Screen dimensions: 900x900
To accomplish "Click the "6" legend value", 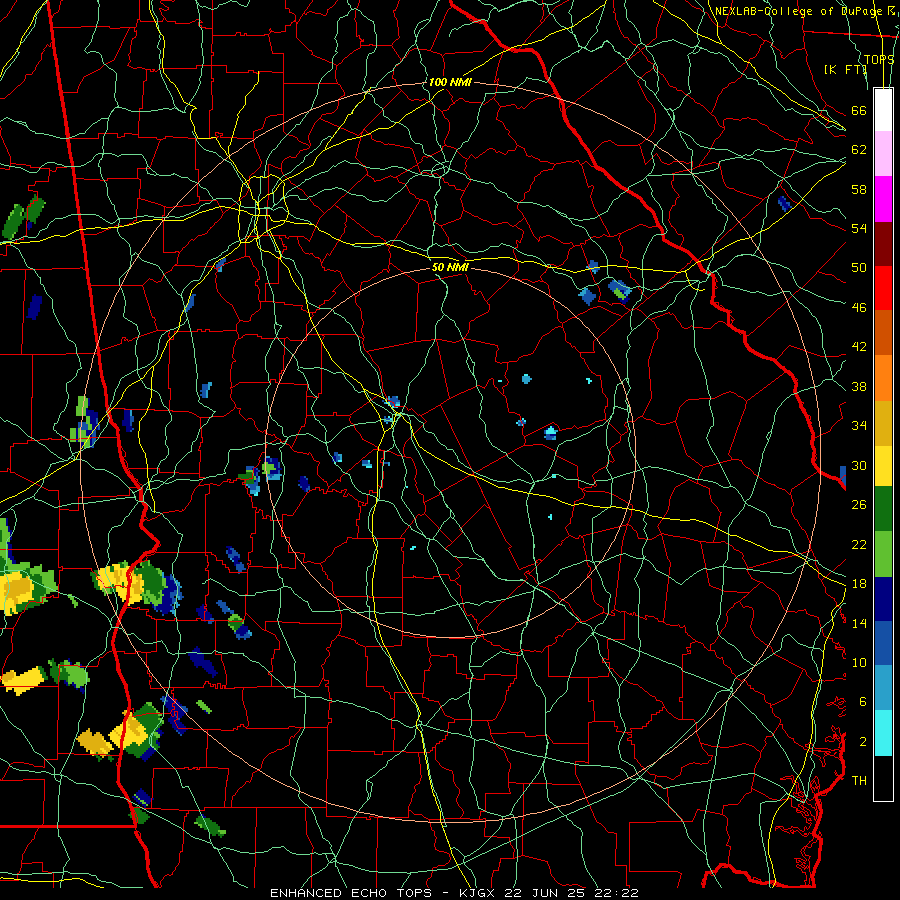I will pyautogui.click(x=863, y=702).
